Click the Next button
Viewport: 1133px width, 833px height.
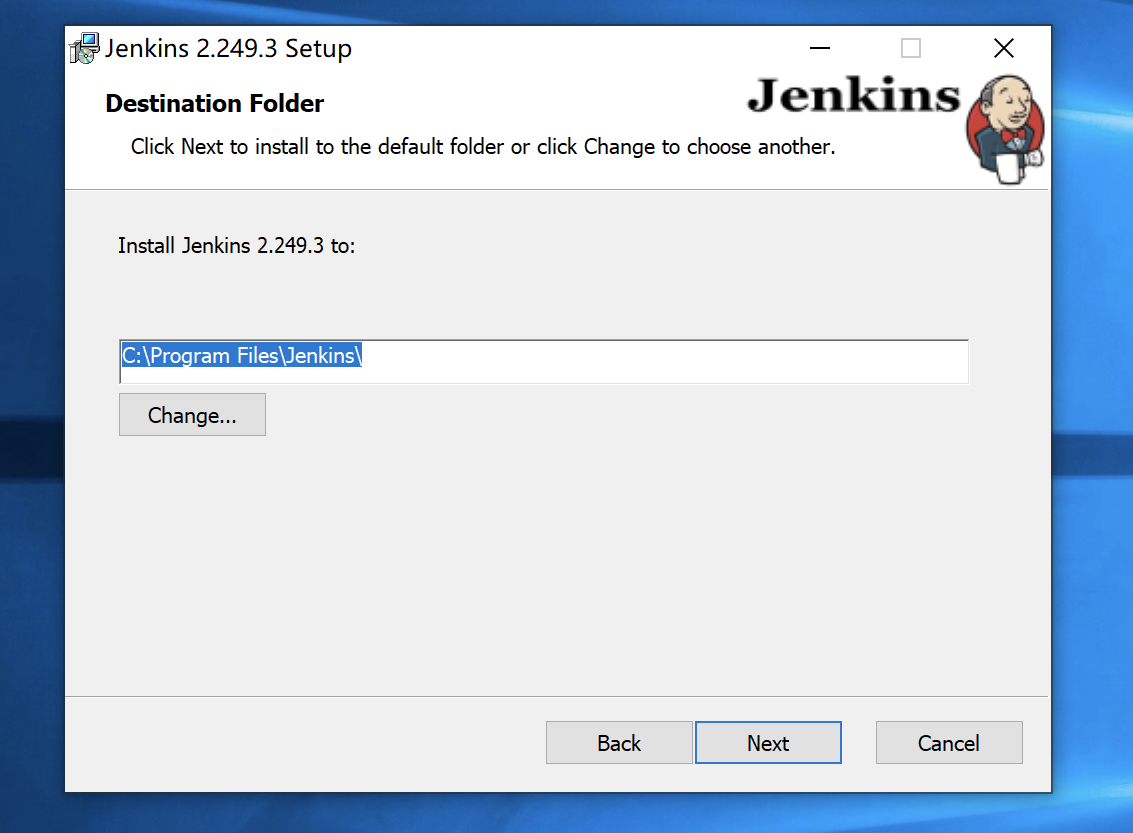(x=768, y=743)
